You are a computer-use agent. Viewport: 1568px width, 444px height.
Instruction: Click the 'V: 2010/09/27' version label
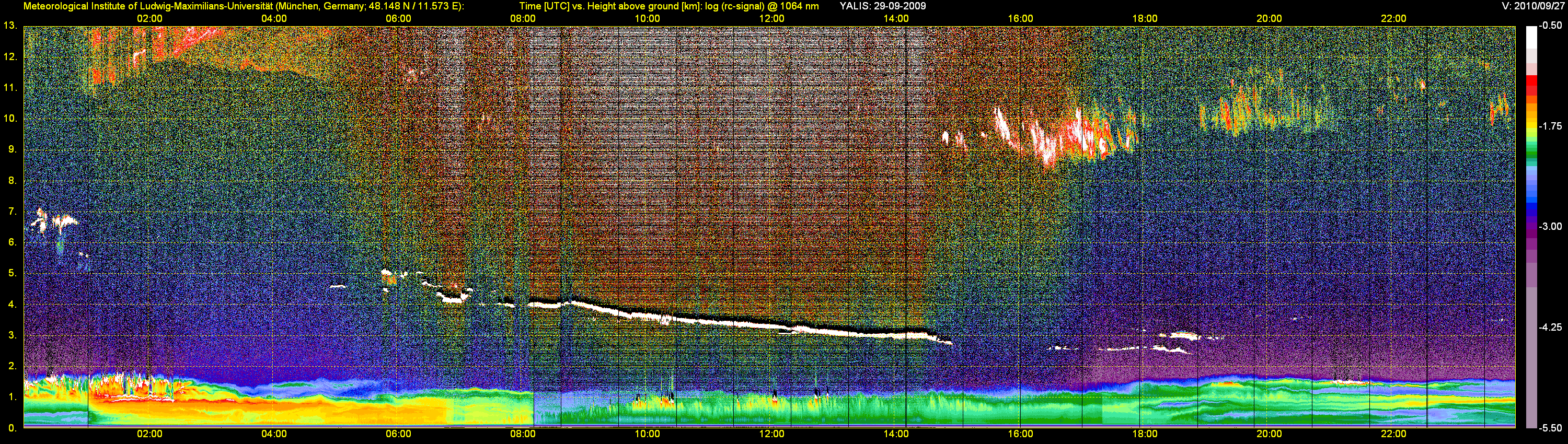(x=1534, y=6)
